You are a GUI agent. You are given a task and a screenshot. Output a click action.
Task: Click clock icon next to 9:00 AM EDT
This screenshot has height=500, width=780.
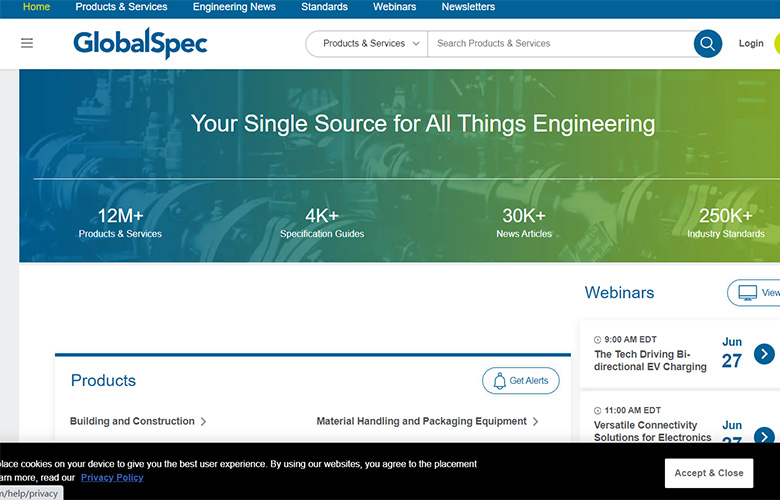pyautogui.click(x=597, y=340)
